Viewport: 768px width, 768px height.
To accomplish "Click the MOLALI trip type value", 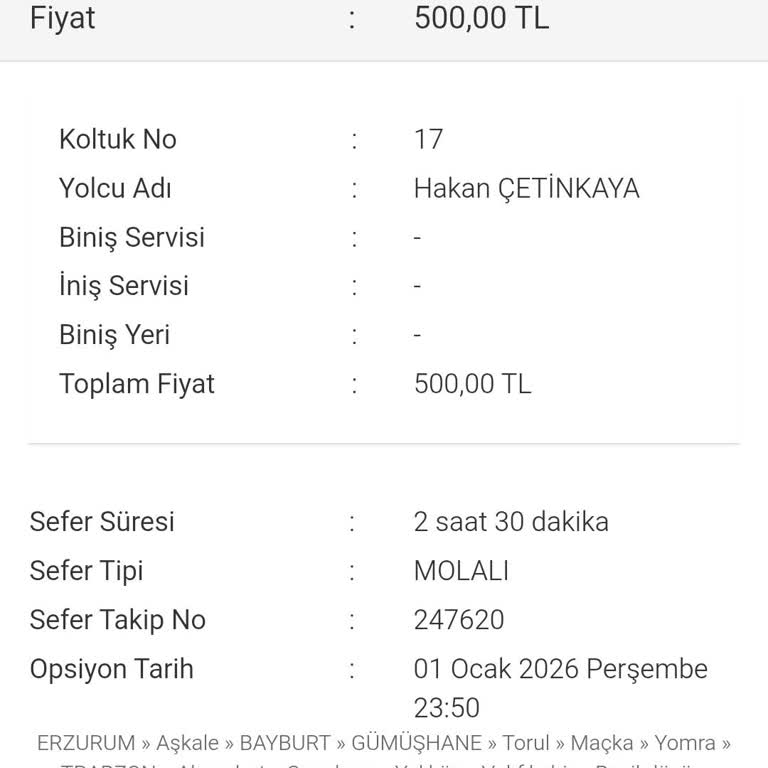I will click(x=461, y=570).
